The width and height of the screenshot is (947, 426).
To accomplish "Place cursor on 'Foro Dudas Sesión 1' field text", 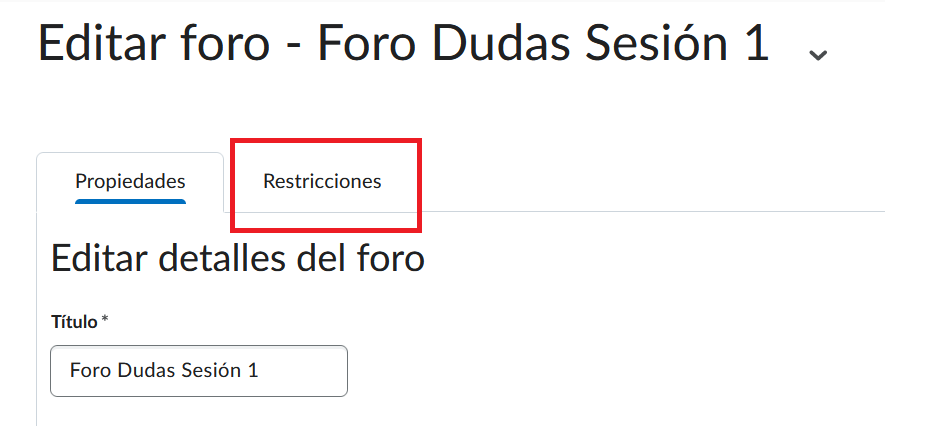I will pos(164,371).
